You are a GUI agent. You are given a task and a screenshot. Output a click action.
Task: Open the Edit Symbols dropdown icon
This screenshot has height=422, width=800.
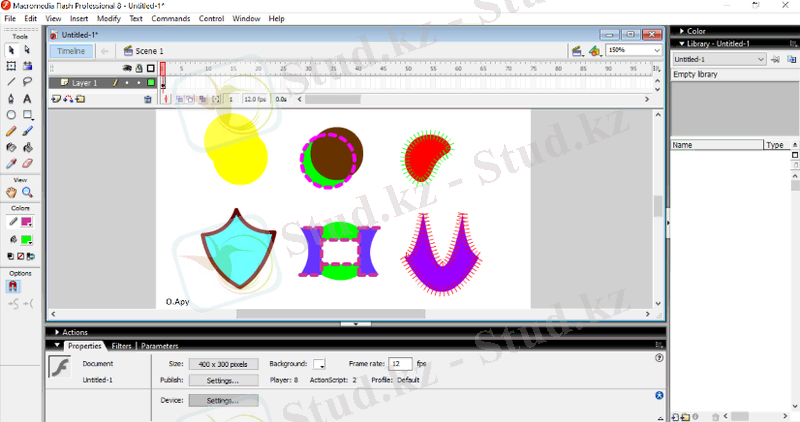594,51
